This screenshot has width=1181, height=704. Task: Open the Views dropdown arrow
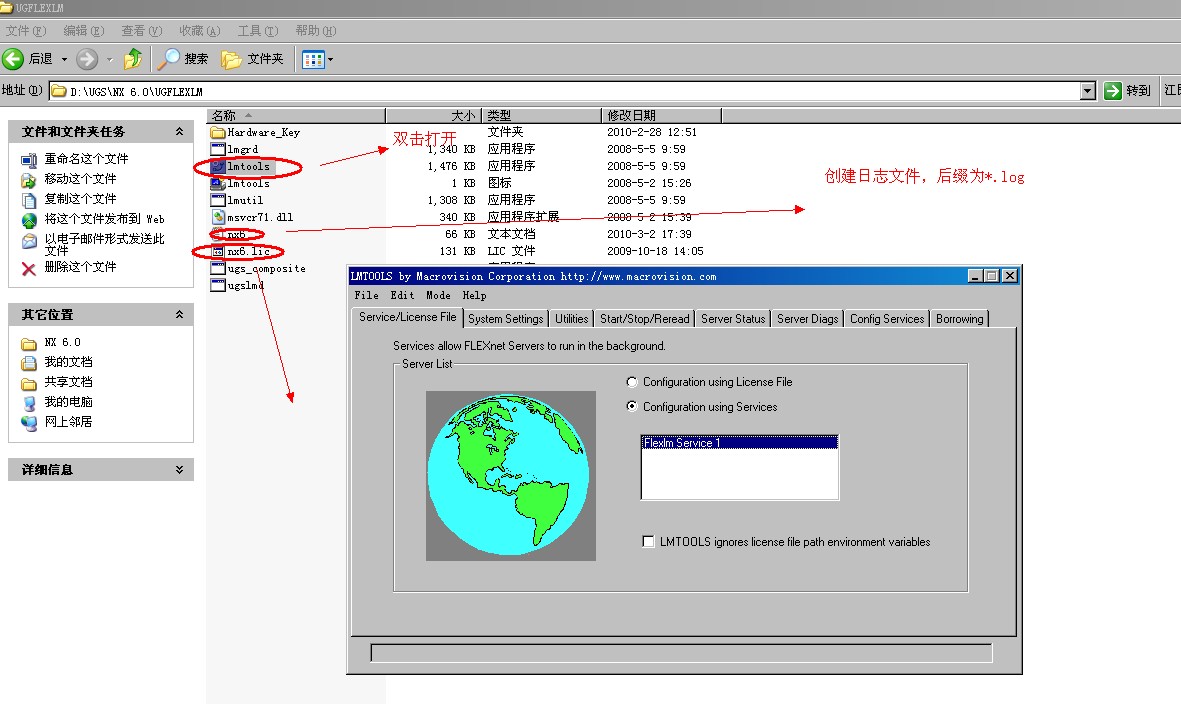point(330,59)
